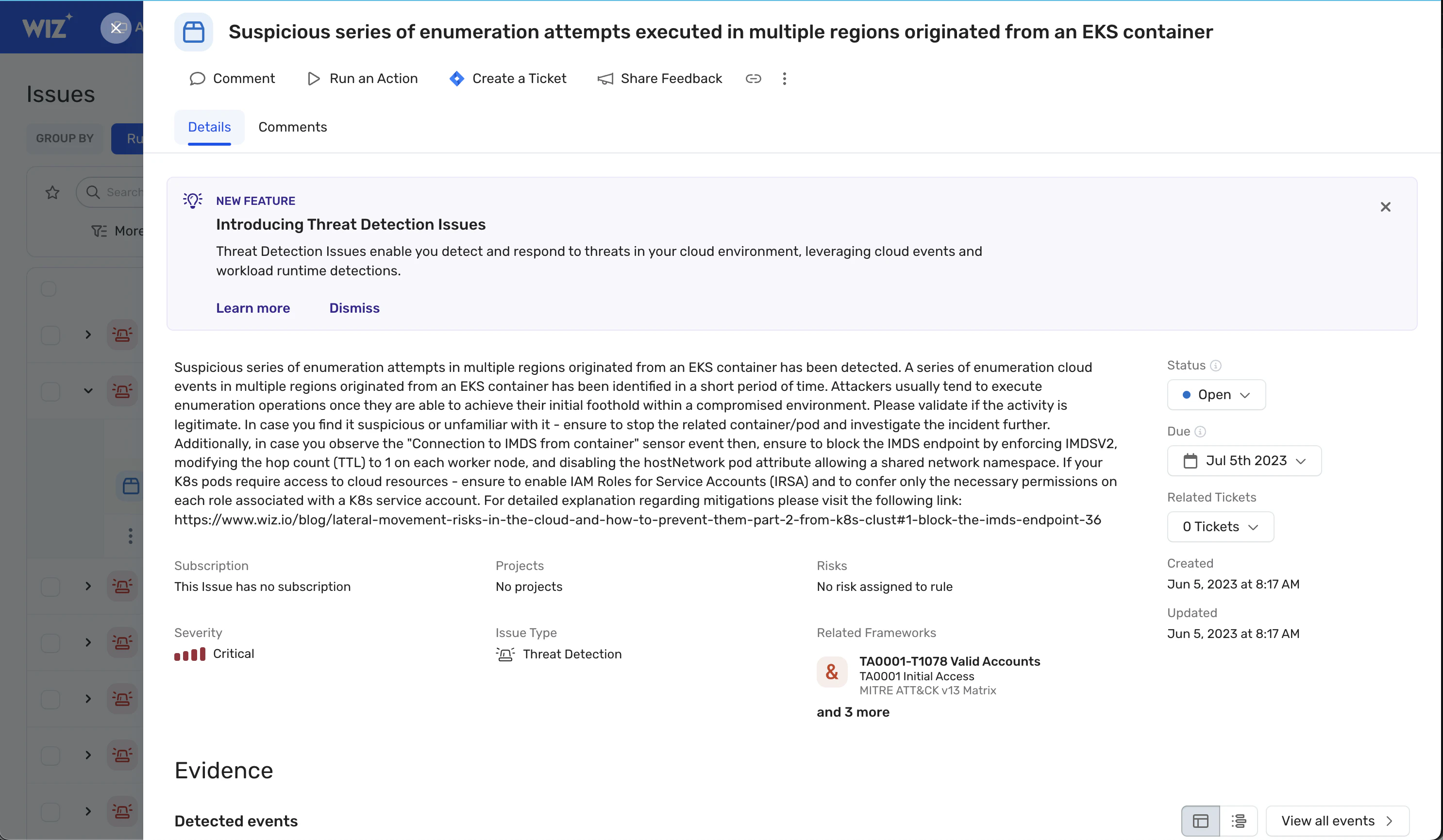Dismiss the new feature banner notification
1443x840 pixels.
click(x=1386, y=207)
